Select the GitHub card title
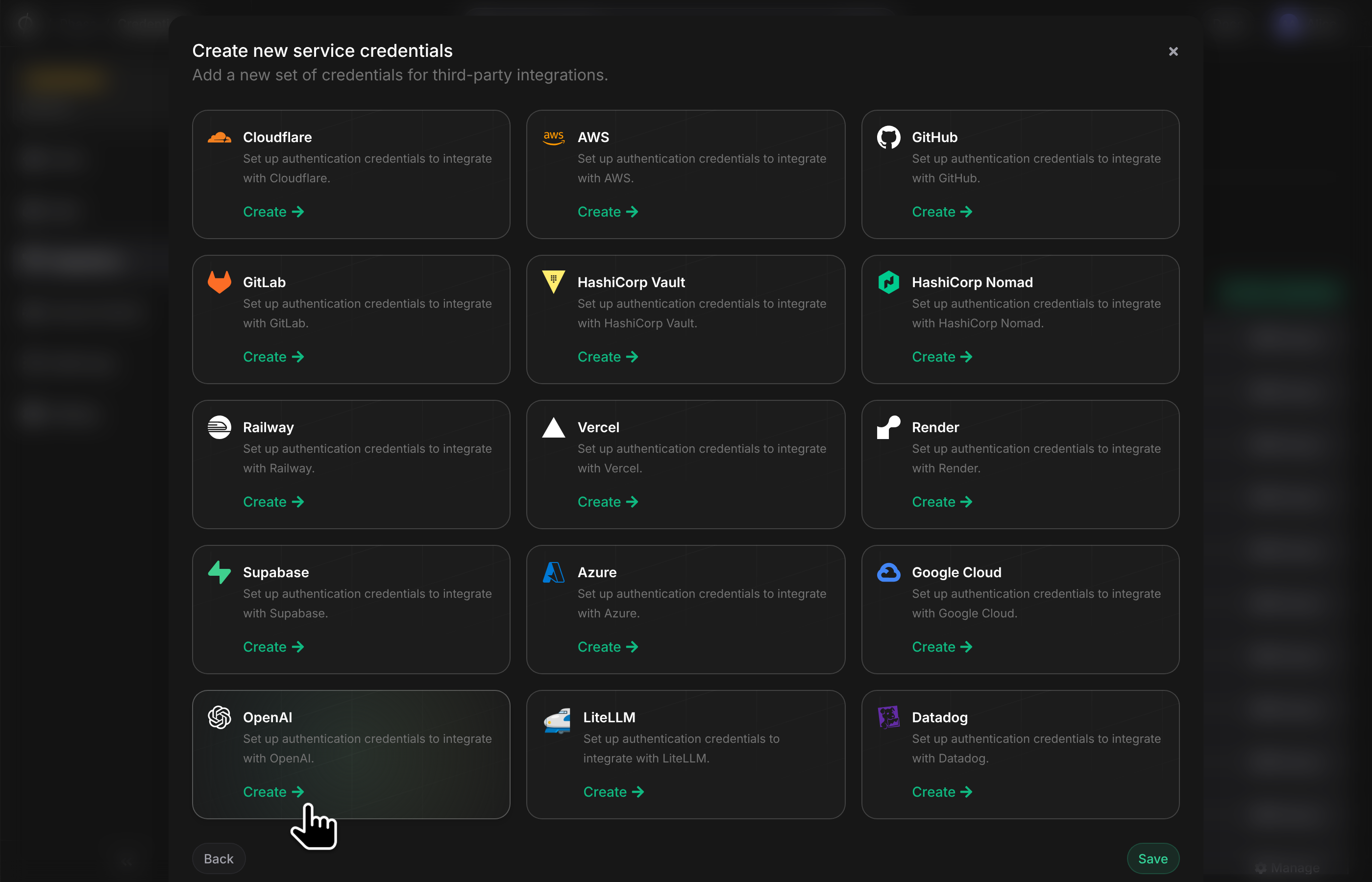The image size is (1372, 882). (934, 138)
